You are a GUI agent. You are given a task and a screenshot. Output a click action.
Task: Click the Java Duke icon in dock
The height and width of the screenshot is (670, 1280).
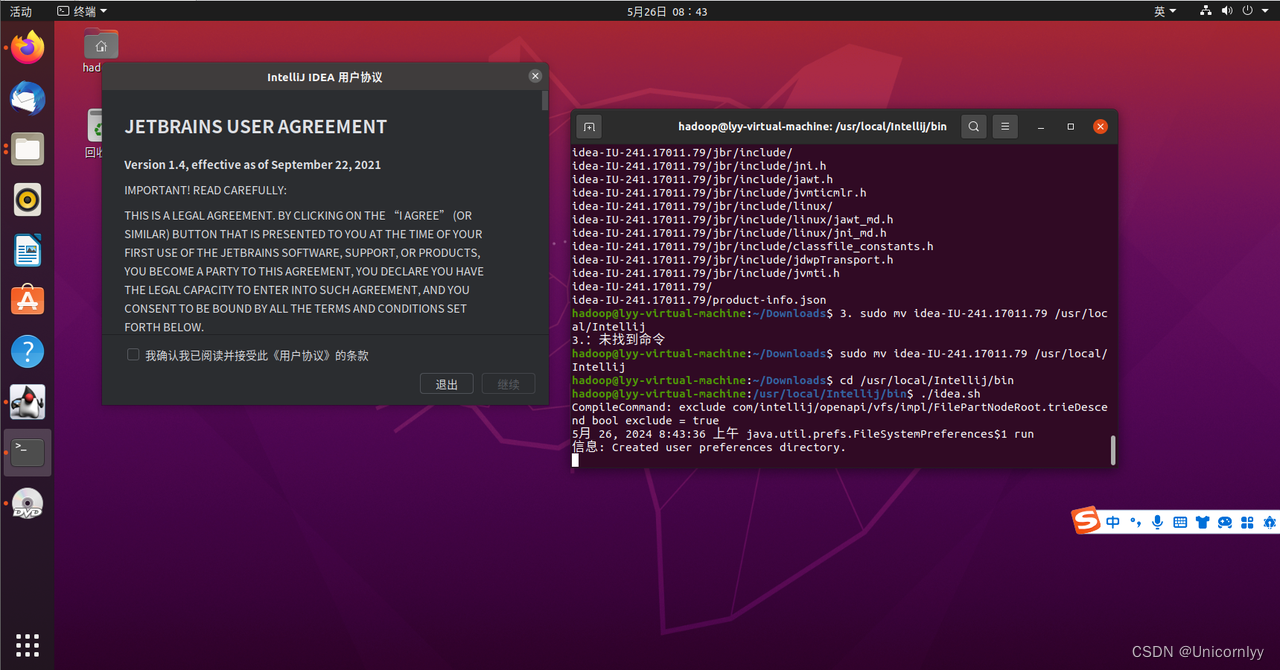[28, 402]
